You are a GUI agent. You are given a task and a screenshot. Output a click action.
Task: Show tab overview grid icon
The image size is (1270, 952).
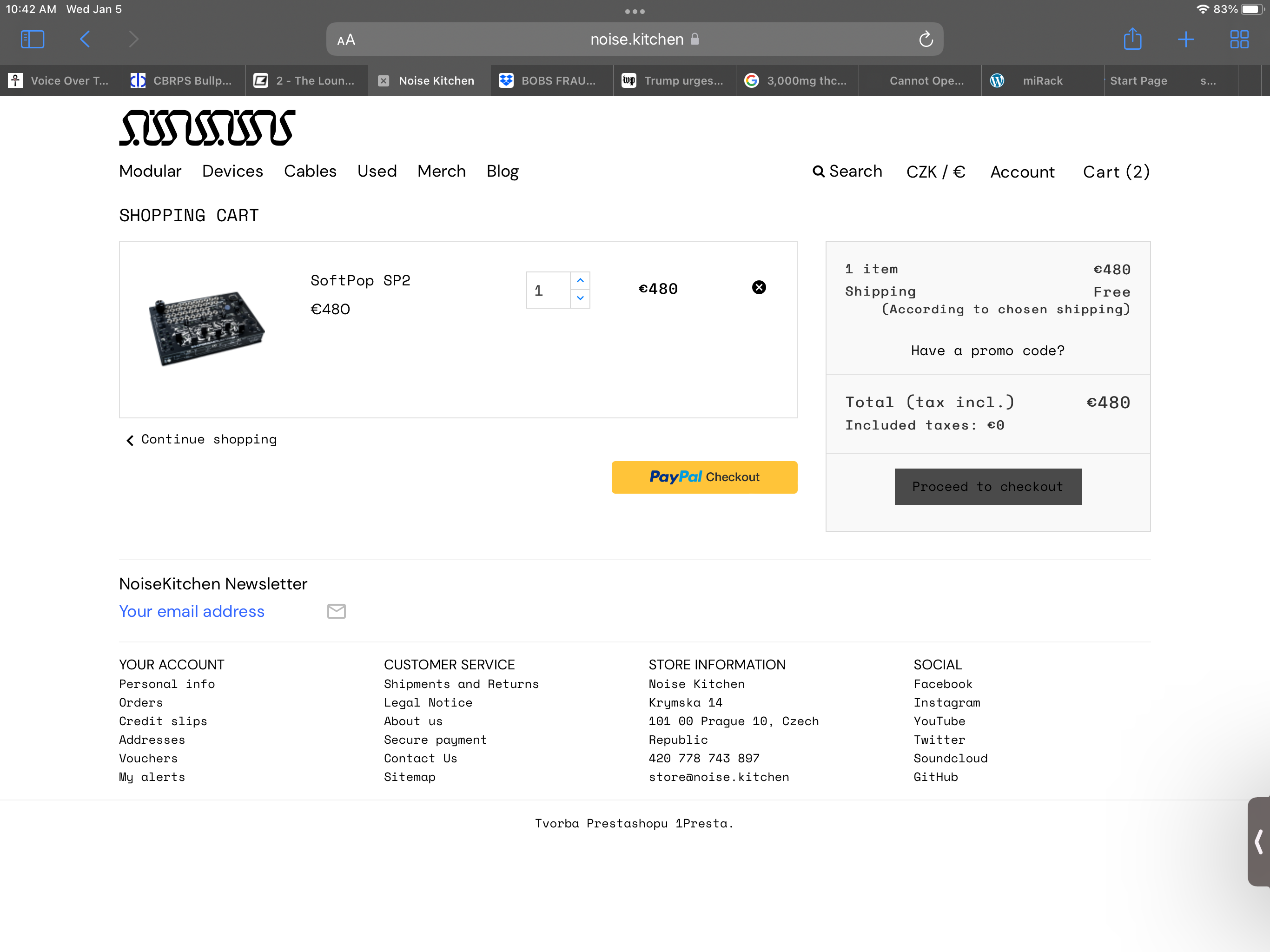tap(1239, 39)
